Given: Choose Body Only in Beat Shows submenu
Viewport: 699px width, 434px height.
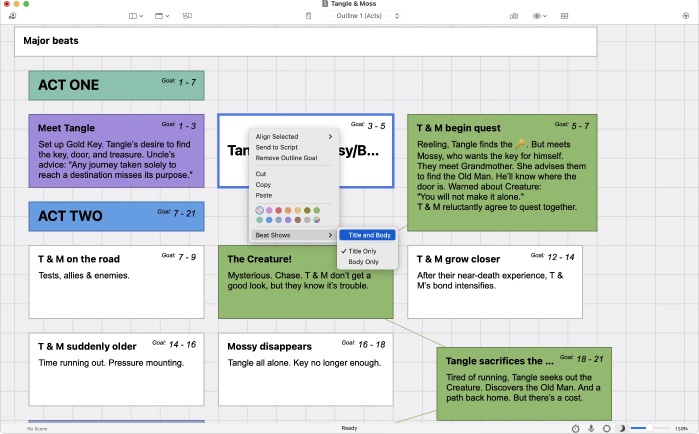Looking at the screenshot, I should tap(362, 262).
